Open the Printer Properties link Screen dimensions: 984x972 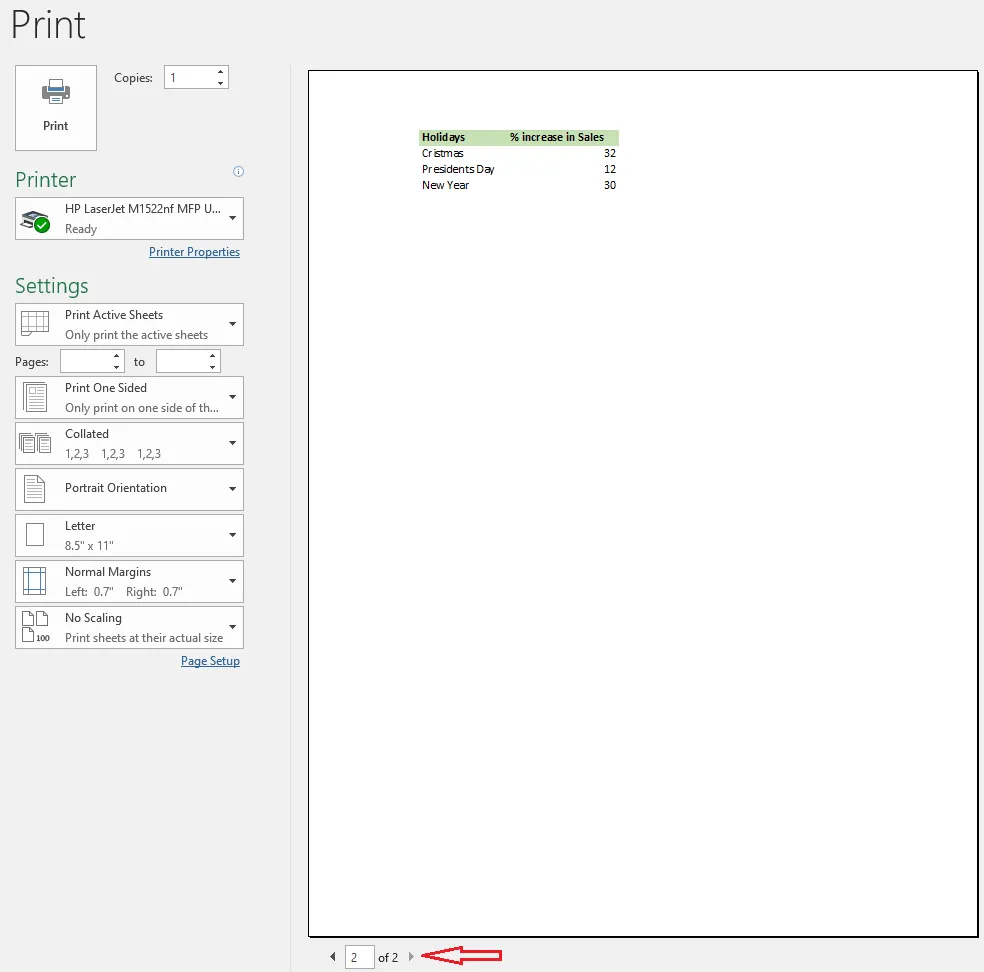194,252
